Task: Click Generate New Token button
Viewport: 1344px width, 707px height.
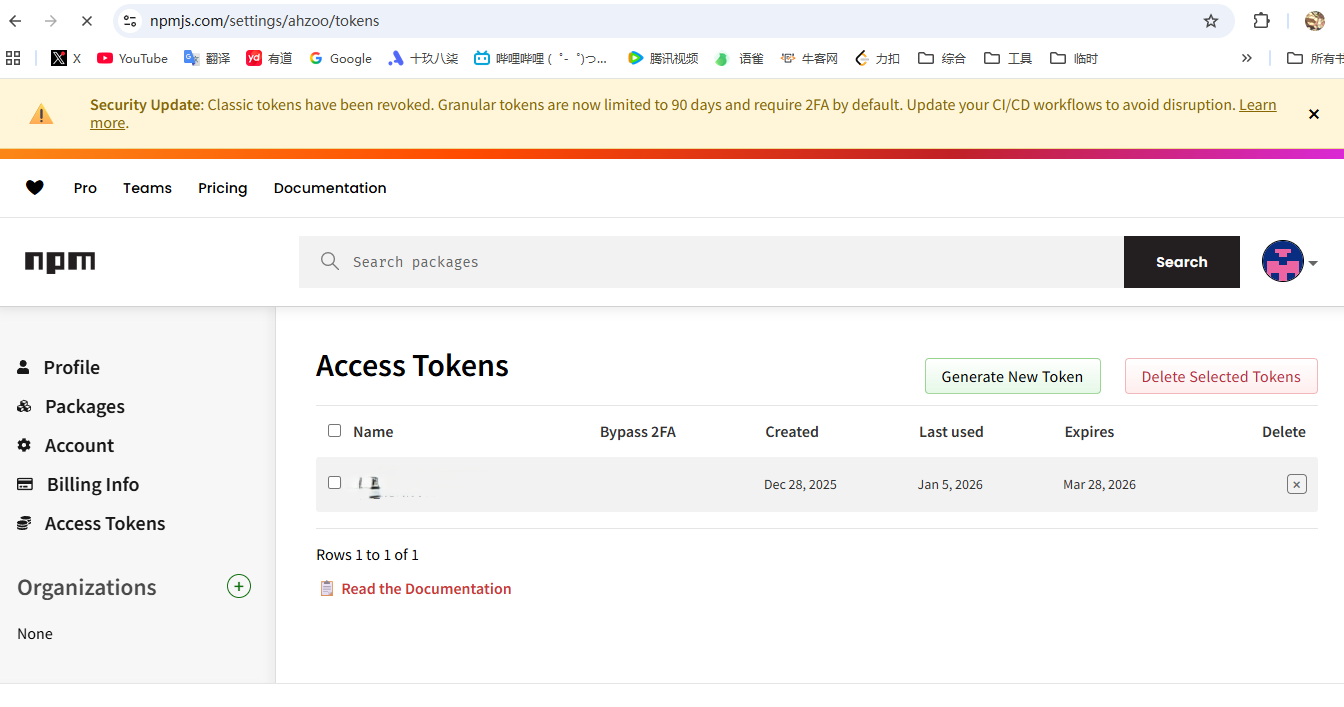Action: point(1012,376)
